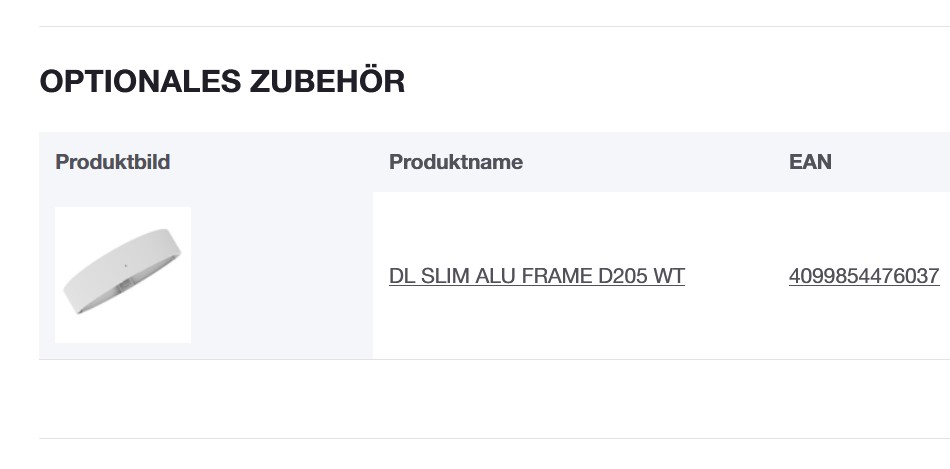Open the EAN 4099854476037 link
The image size is (950, 469).
click(863, 276)
